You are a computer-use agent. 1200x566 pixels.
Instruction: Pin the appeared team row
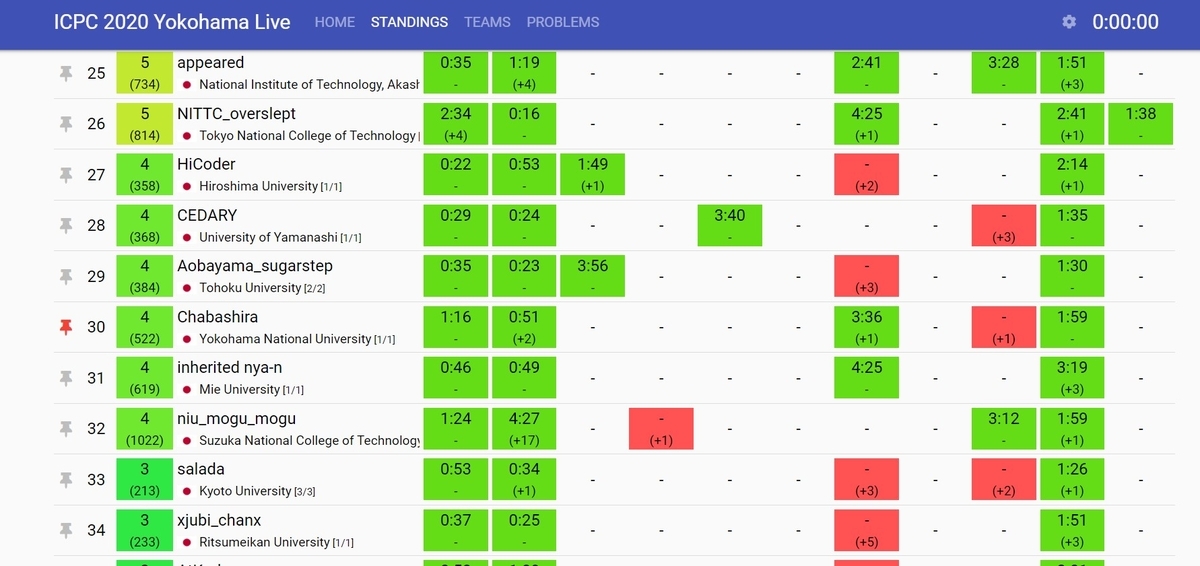(x=66, y=73)
